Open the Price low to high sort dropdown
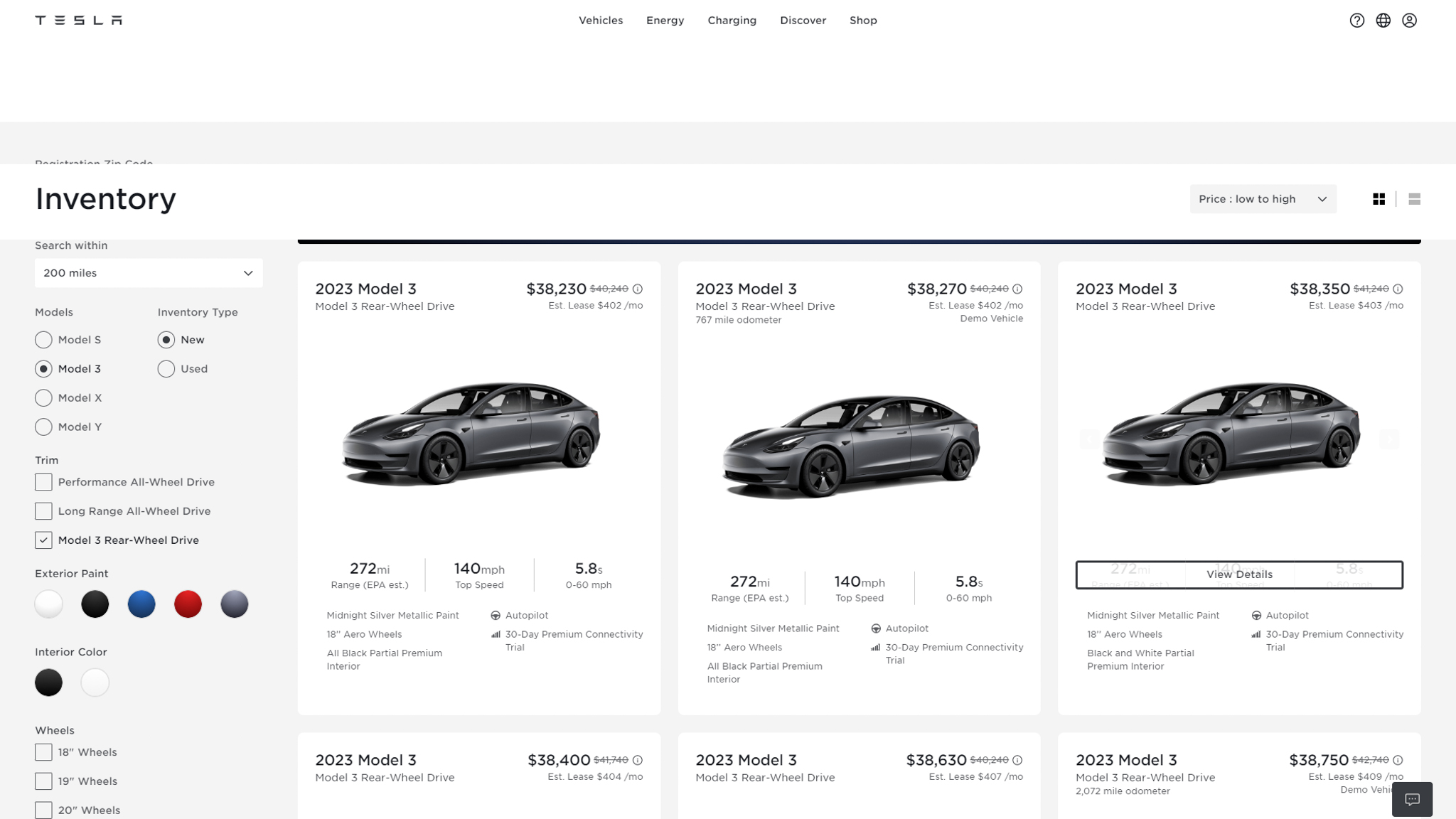The image size is (1456, 819). click(1263, 199)
